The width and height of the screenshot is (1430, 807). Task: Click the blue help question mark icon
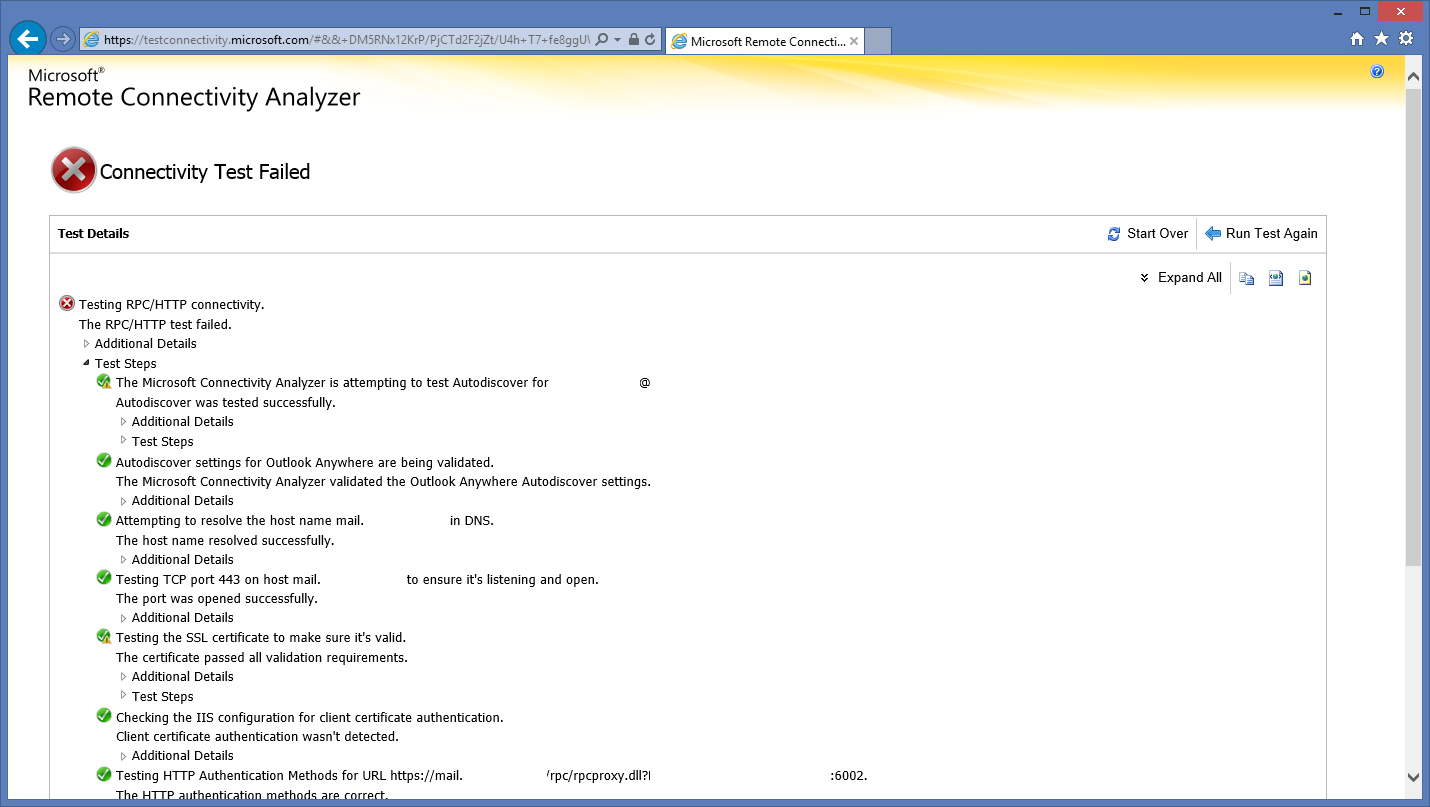point(1377,71)
